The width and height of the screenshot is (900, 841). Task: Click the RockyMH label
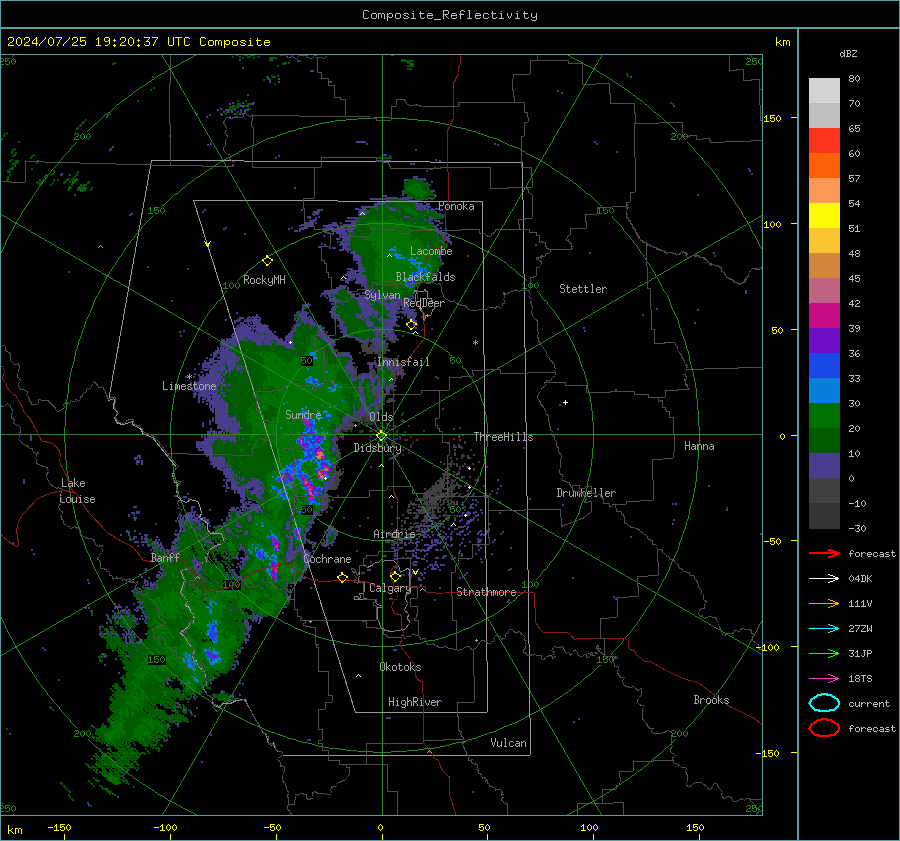pyautogui.click(x=264, y=280)
